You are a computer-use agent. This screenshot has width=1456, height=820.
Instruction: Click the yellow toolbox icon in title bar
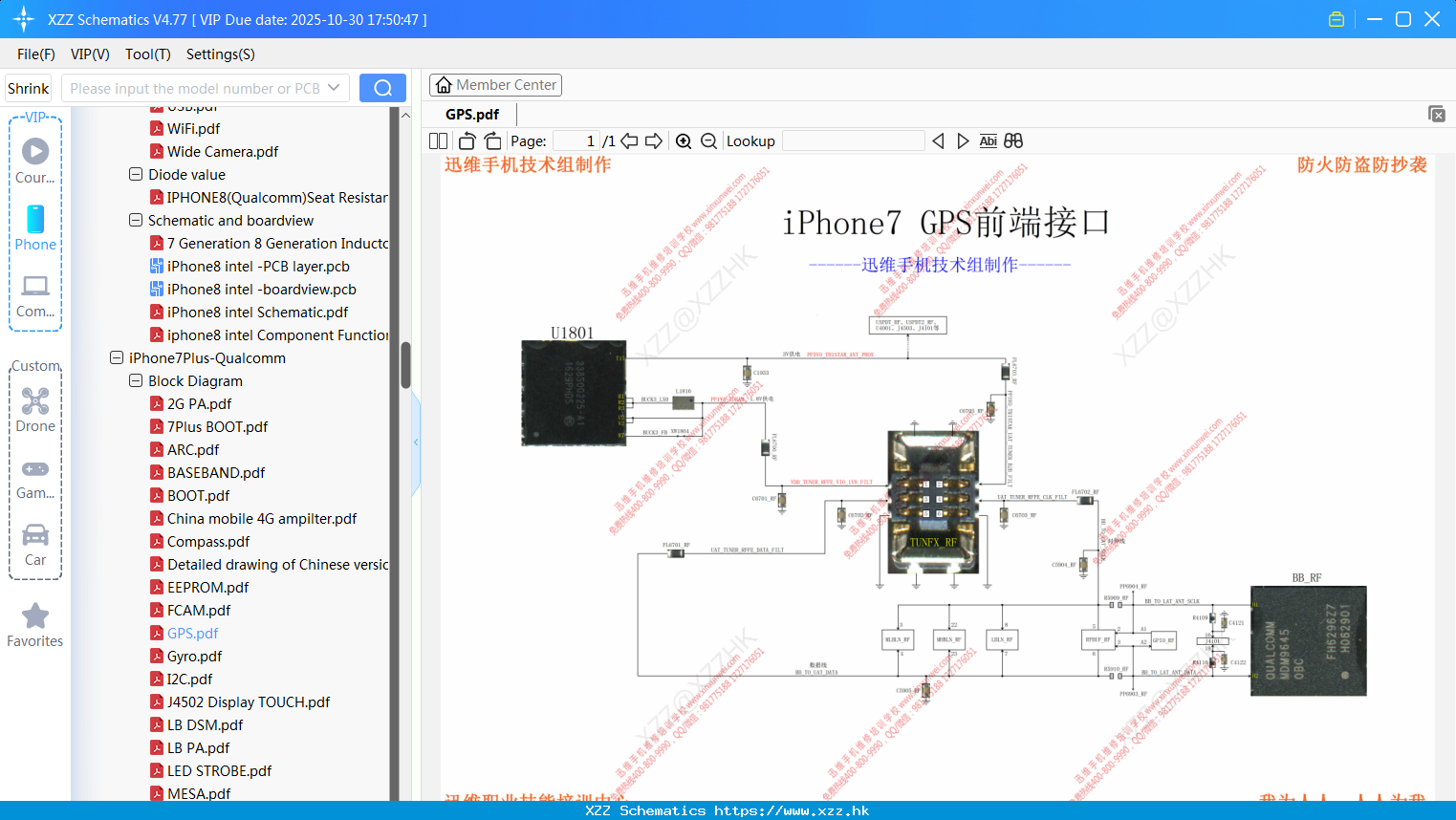(1336, 19)
